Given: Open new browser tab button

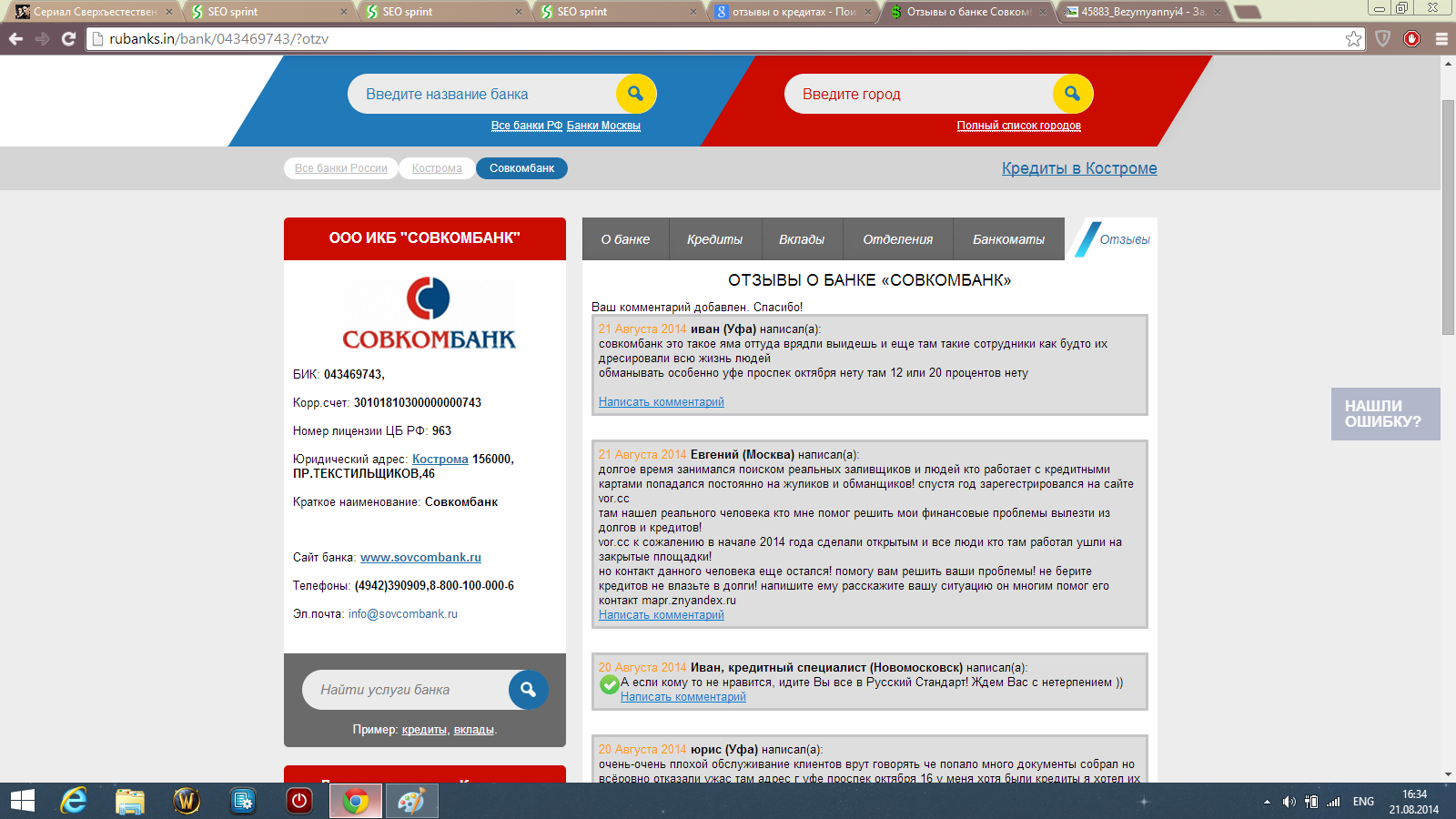Looking at the screenshot, I should (1248, 12).
